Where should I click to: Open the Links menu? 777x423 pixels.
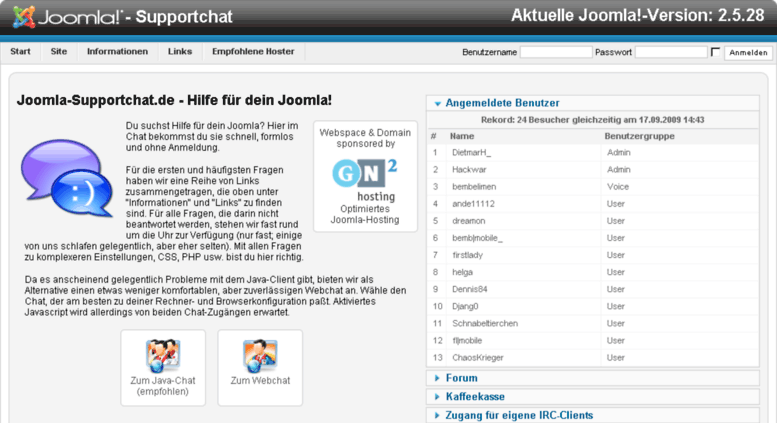[179, 52]
